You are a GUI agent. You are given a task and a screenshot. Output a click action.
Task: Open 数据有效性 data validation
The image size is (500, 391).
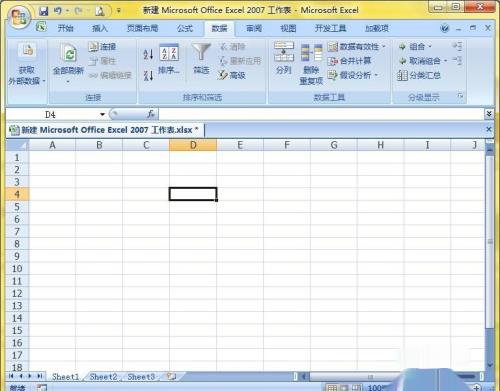coord(353,47)
